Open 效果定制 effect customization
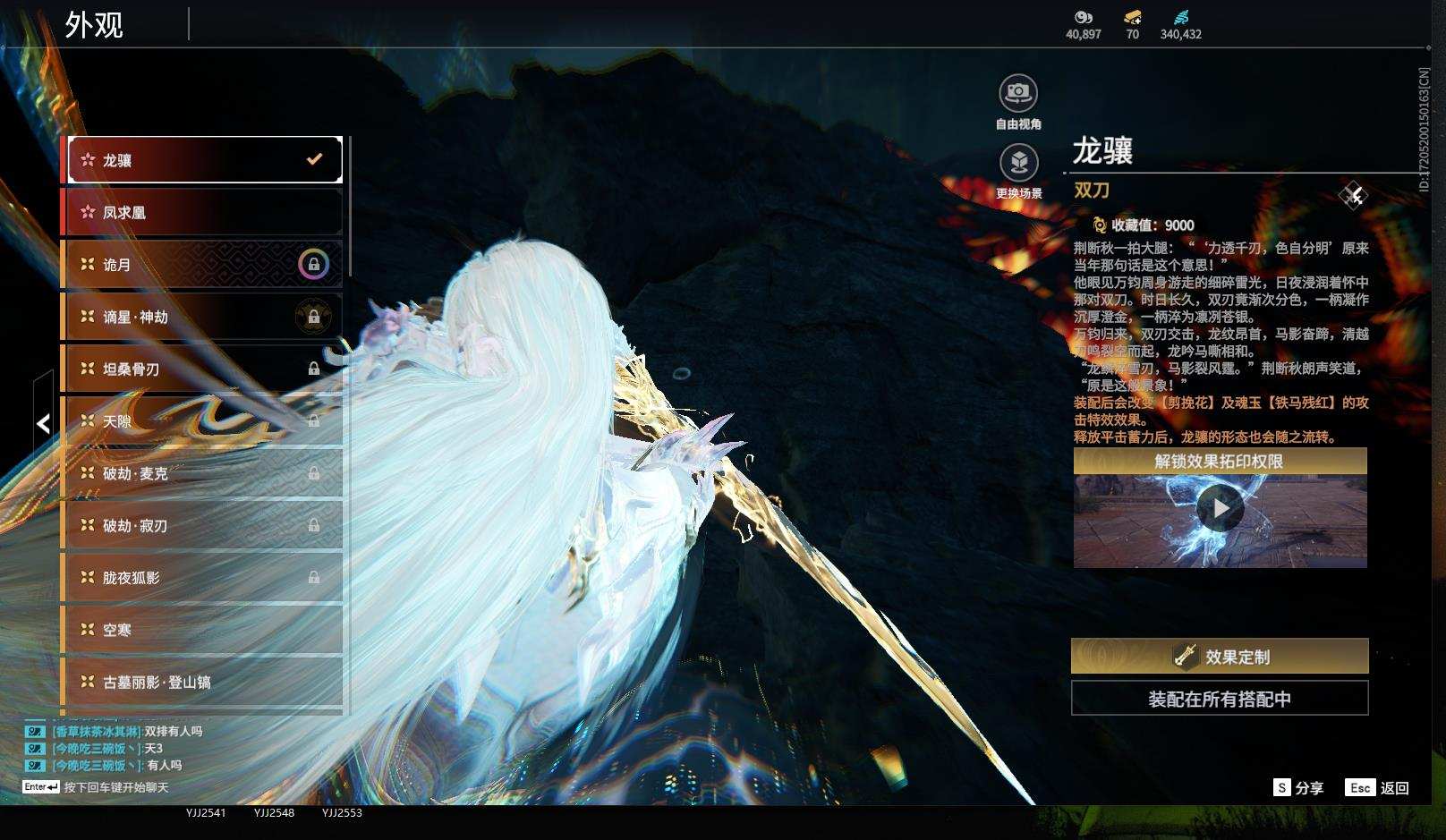 (1220, 657)
